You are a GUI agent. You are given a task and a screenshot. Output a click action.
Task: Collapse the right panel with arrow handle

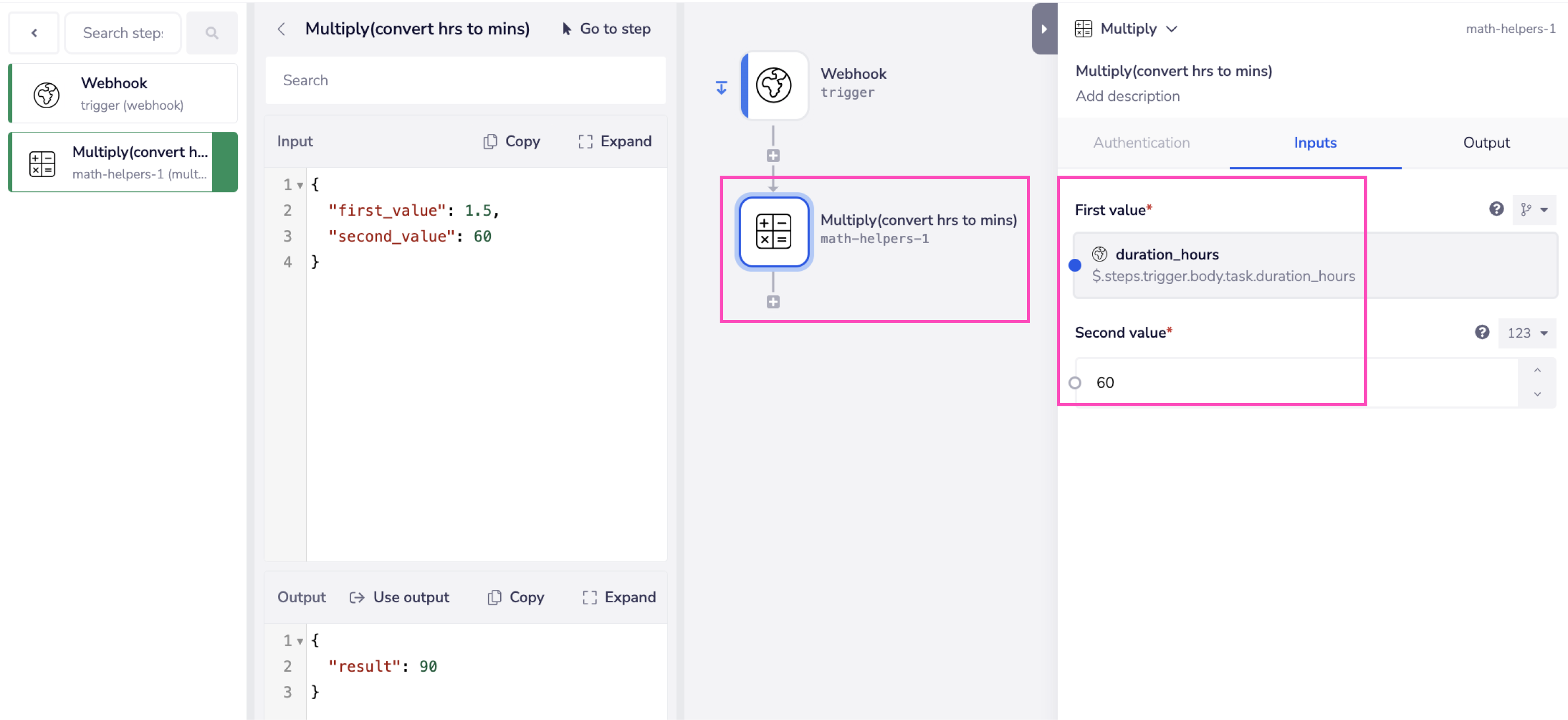[x=1044, y=29]
